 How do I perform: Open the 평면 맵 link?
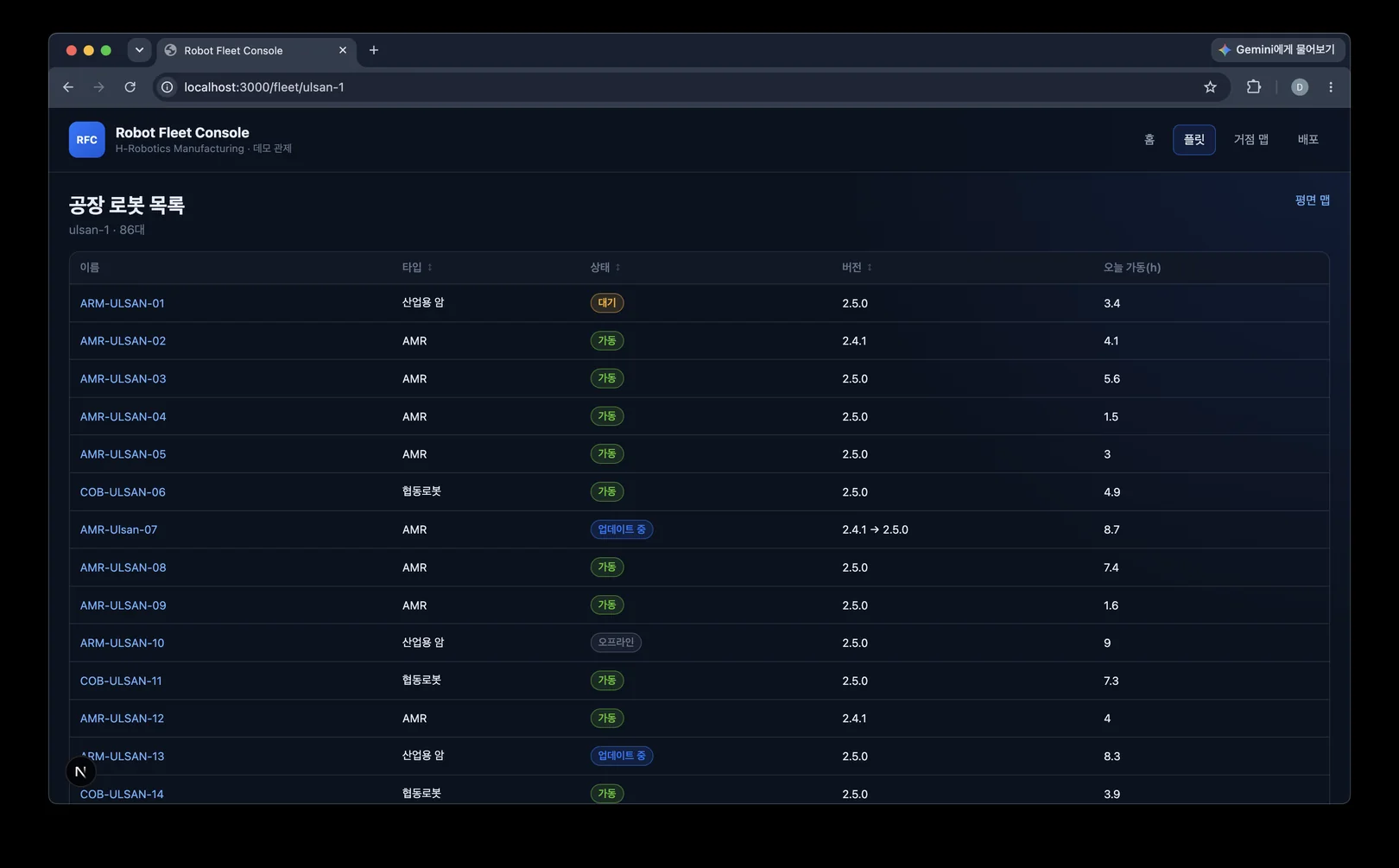click(1313, 200)
